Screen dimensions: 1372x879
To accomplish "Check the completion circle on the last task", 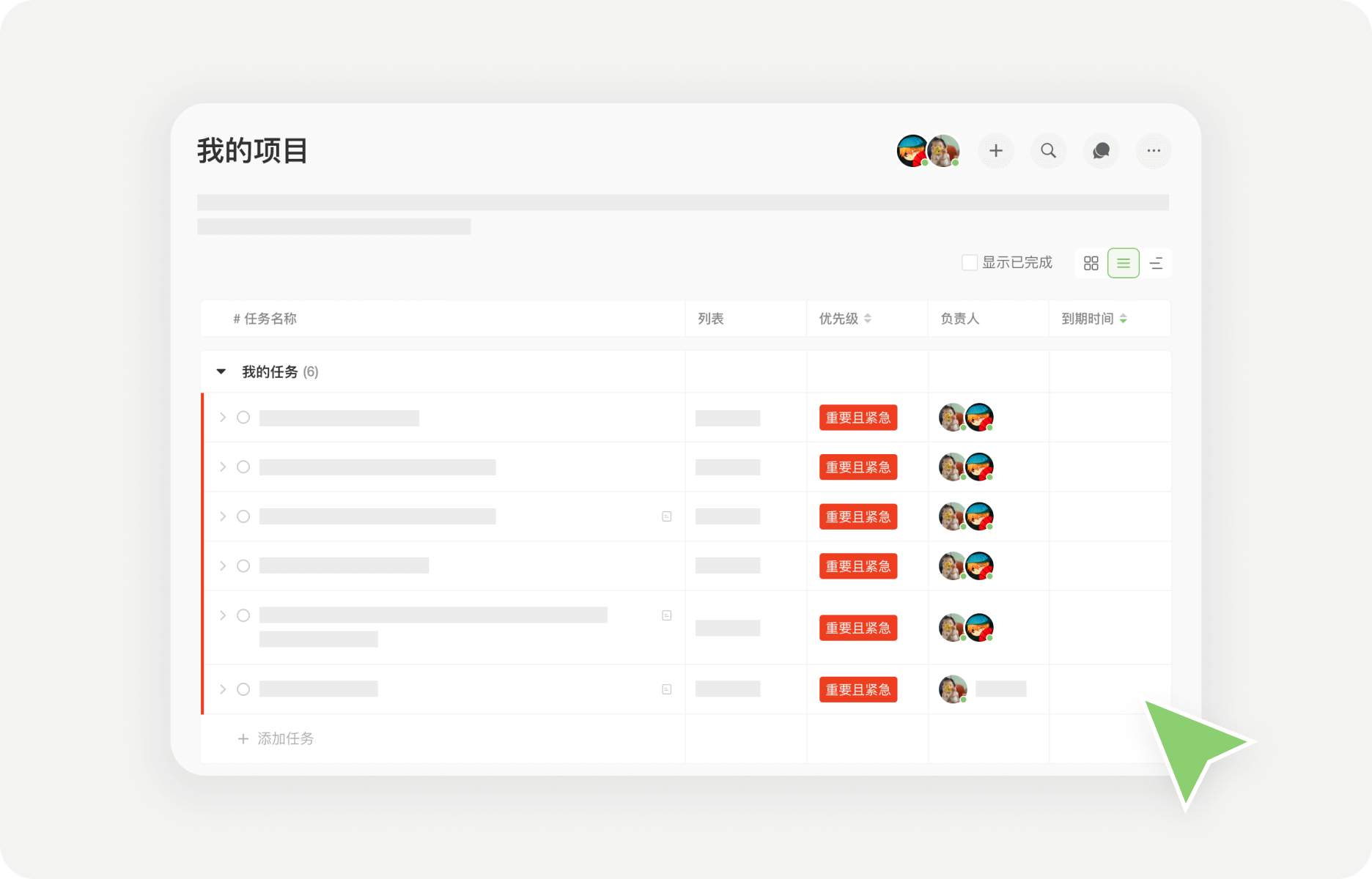I will tap(243, 689).
